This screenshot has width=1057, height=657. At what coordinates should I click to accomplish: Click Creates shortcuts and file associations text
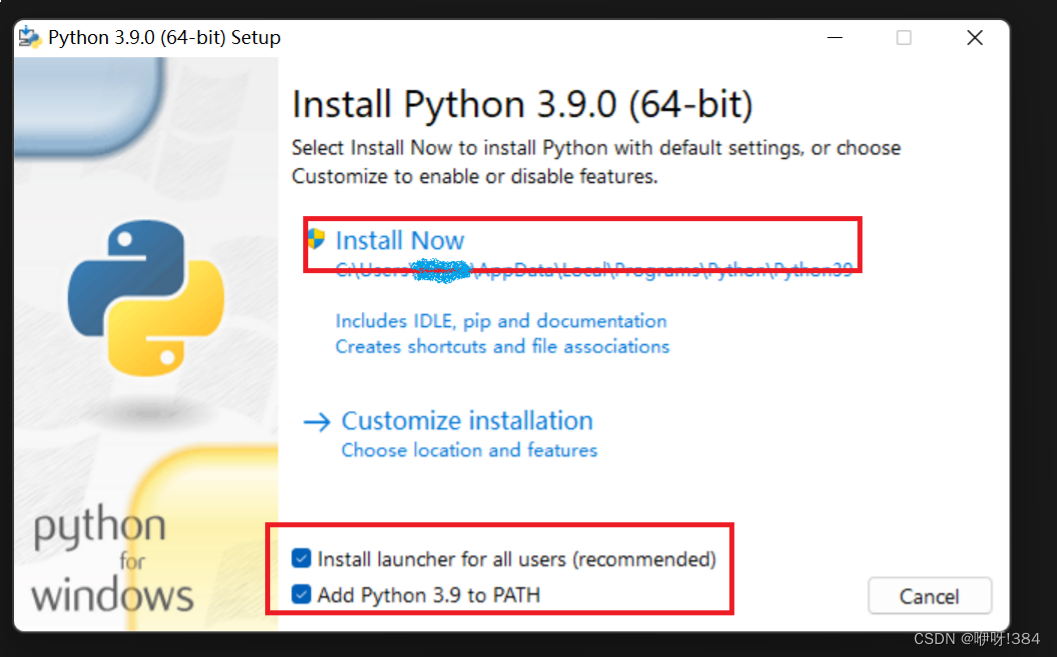tap(502, 346)
